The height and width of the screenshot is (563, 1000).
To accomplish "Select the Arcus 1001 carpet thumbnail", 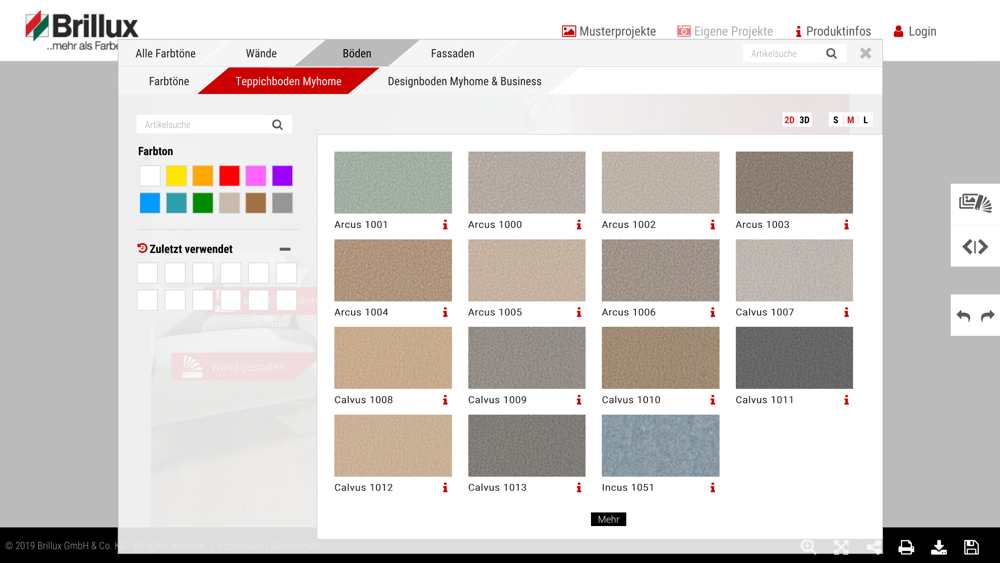I will tap(393, 182).
